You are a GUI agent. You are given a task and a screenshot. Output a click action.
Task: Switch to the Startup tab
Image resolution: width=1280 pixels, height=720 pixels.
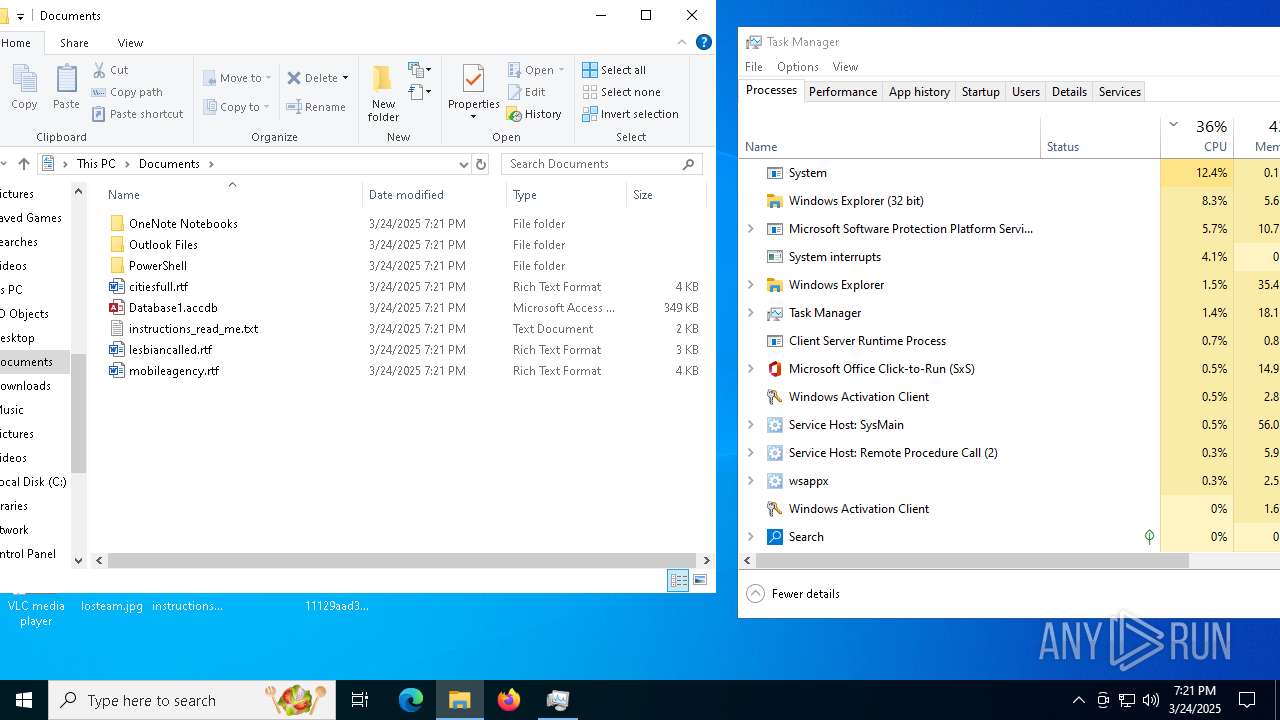click(980, 91)
